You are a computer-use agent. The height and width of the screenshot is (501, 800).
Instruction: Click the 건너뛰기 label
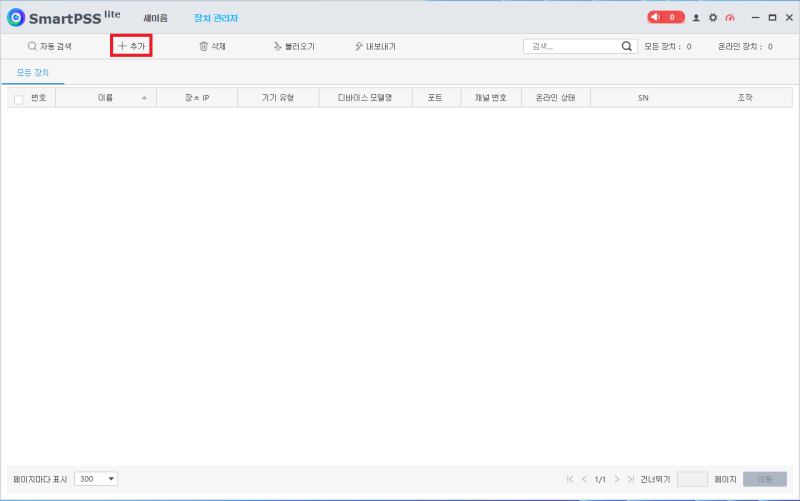point(656,480)
